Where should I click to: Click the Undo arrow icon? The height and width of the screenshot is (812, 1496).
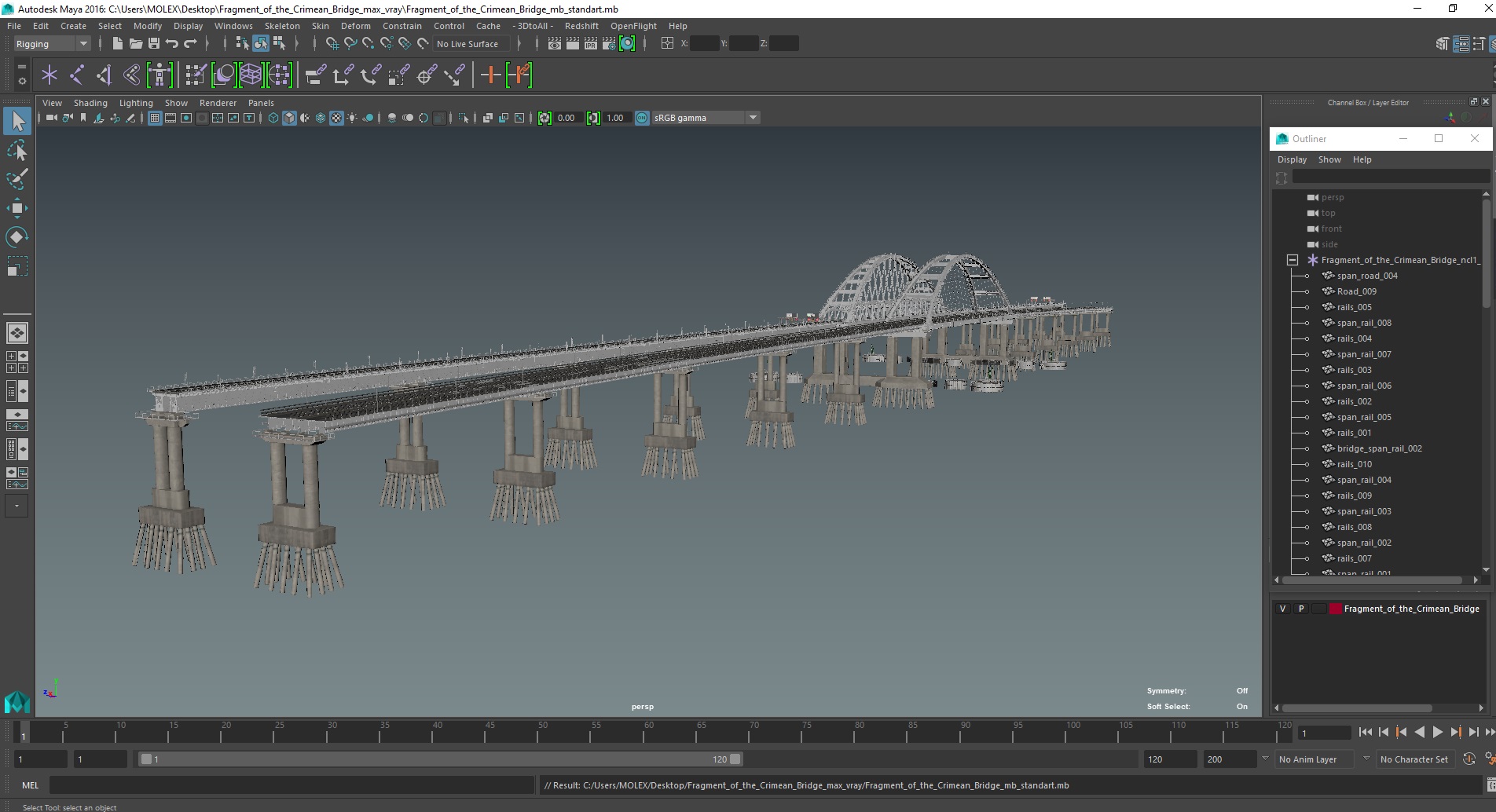(x=172, y=44)
